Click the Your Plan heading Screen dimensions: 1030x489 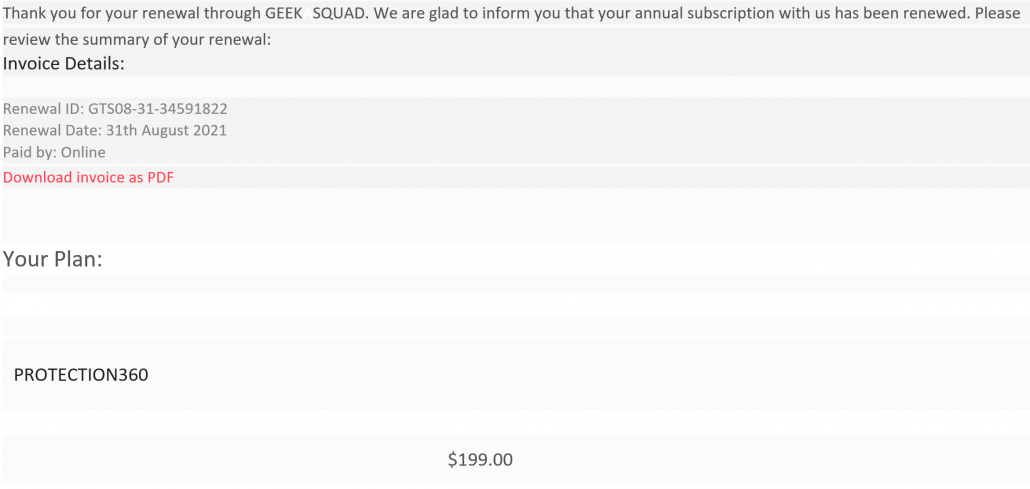(53, 258)
